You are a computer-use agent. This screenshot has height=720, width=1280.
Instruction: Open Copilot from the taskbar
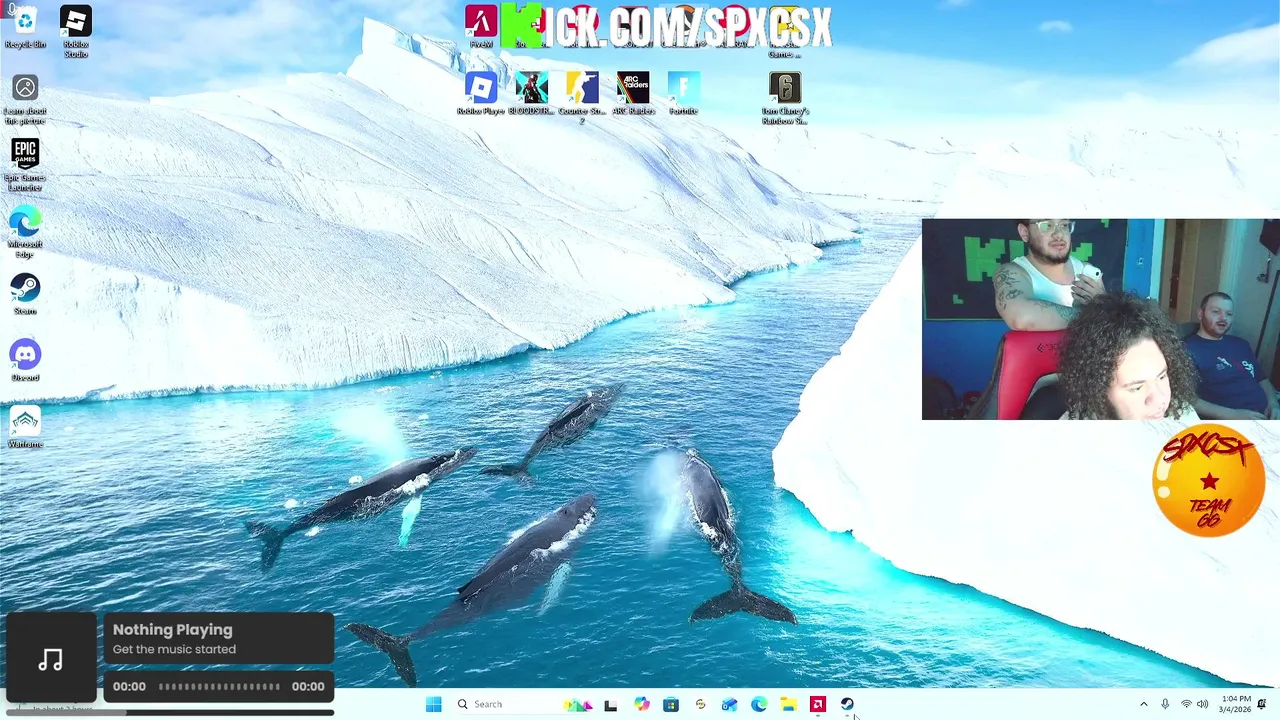641,704
